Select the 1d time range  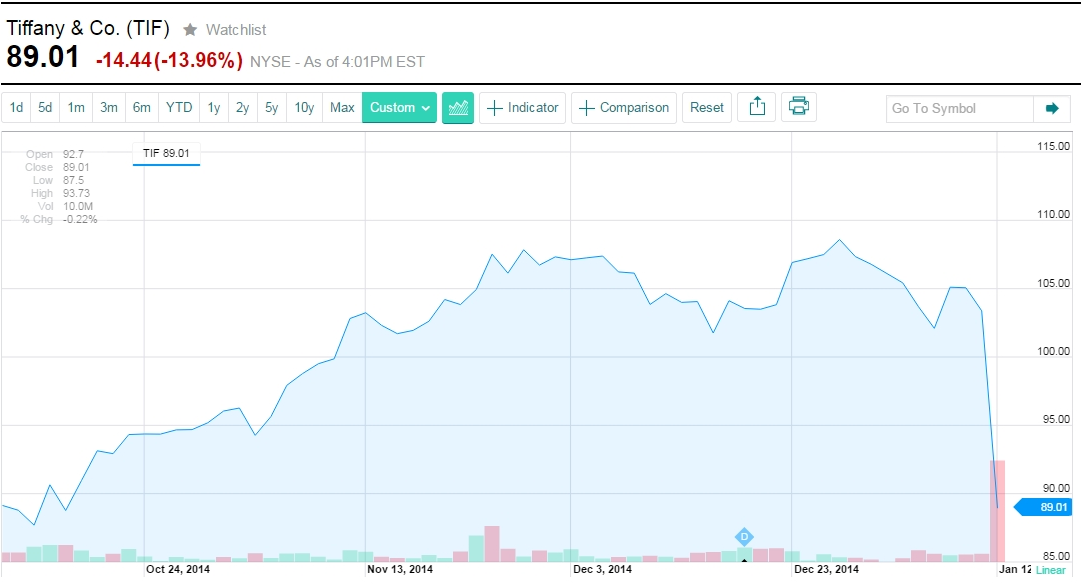[x=17, y=108]
